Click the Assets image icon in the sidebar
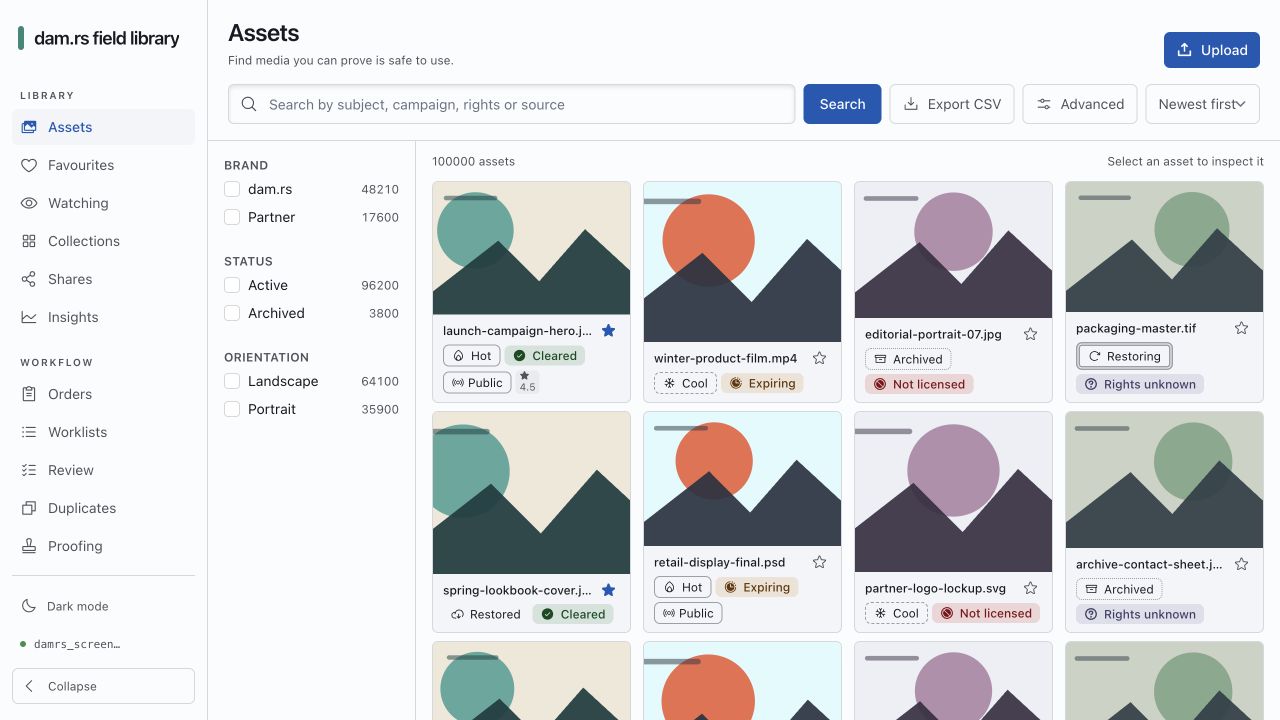Image resolution: width=1280 pixels, height=720 pixels. [x=29, y=127]
